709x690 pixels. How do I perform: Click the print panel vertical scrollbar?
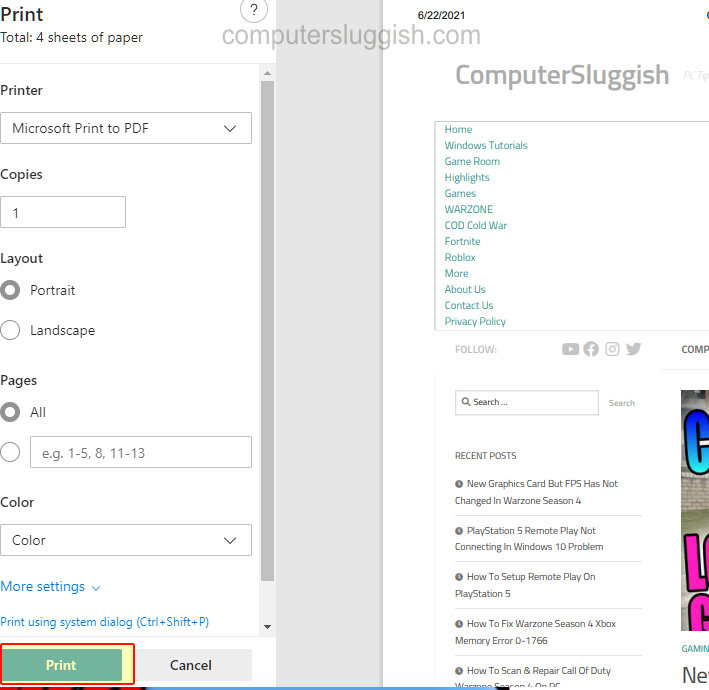coord(267,331)
